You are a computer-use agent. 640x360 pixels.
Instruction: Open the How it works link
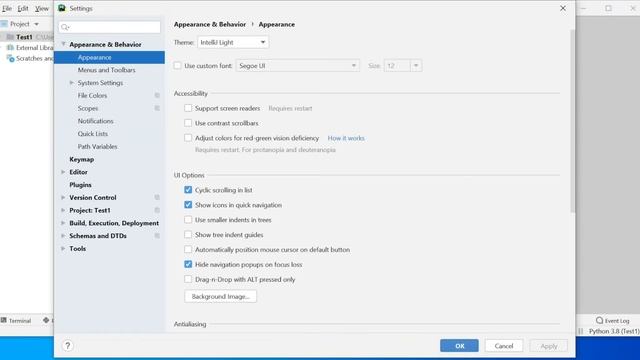coord(346,138)
